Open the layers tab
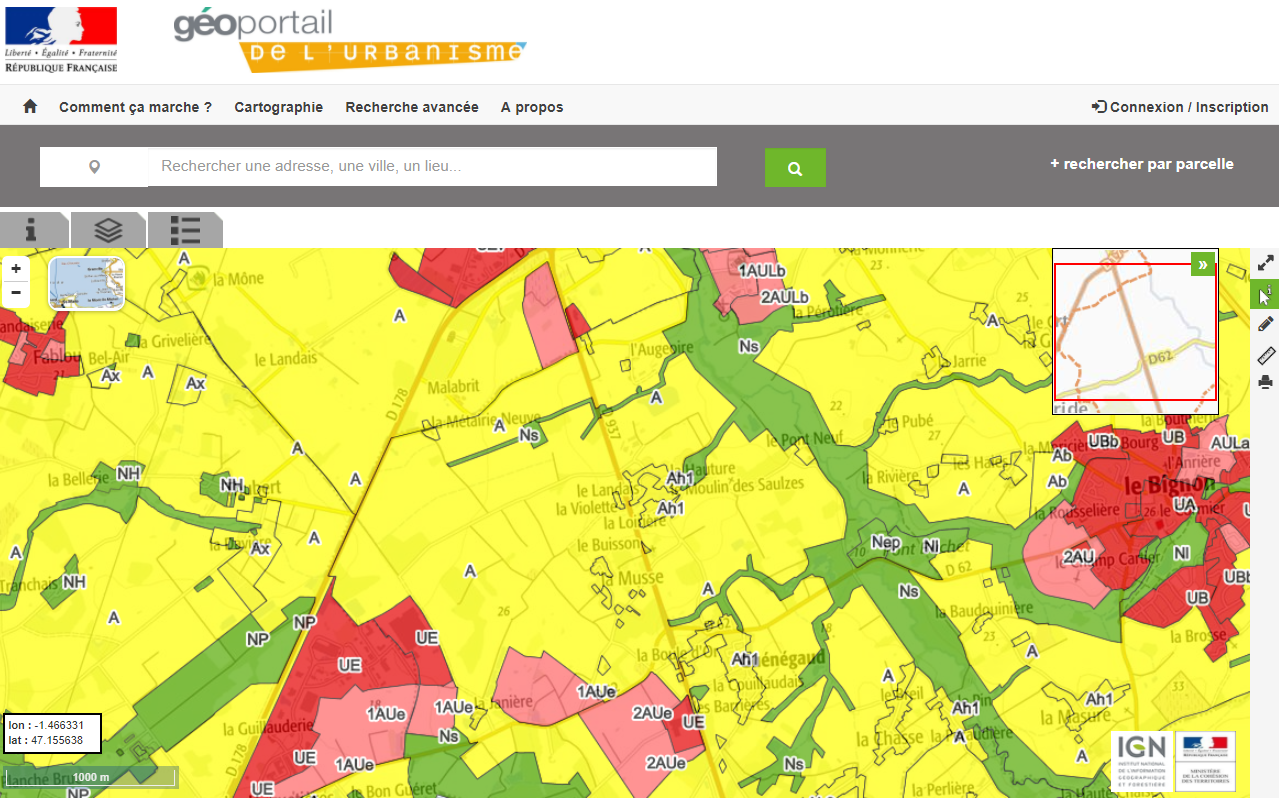Screen dimensions: 1279x799 pos(108,230)
